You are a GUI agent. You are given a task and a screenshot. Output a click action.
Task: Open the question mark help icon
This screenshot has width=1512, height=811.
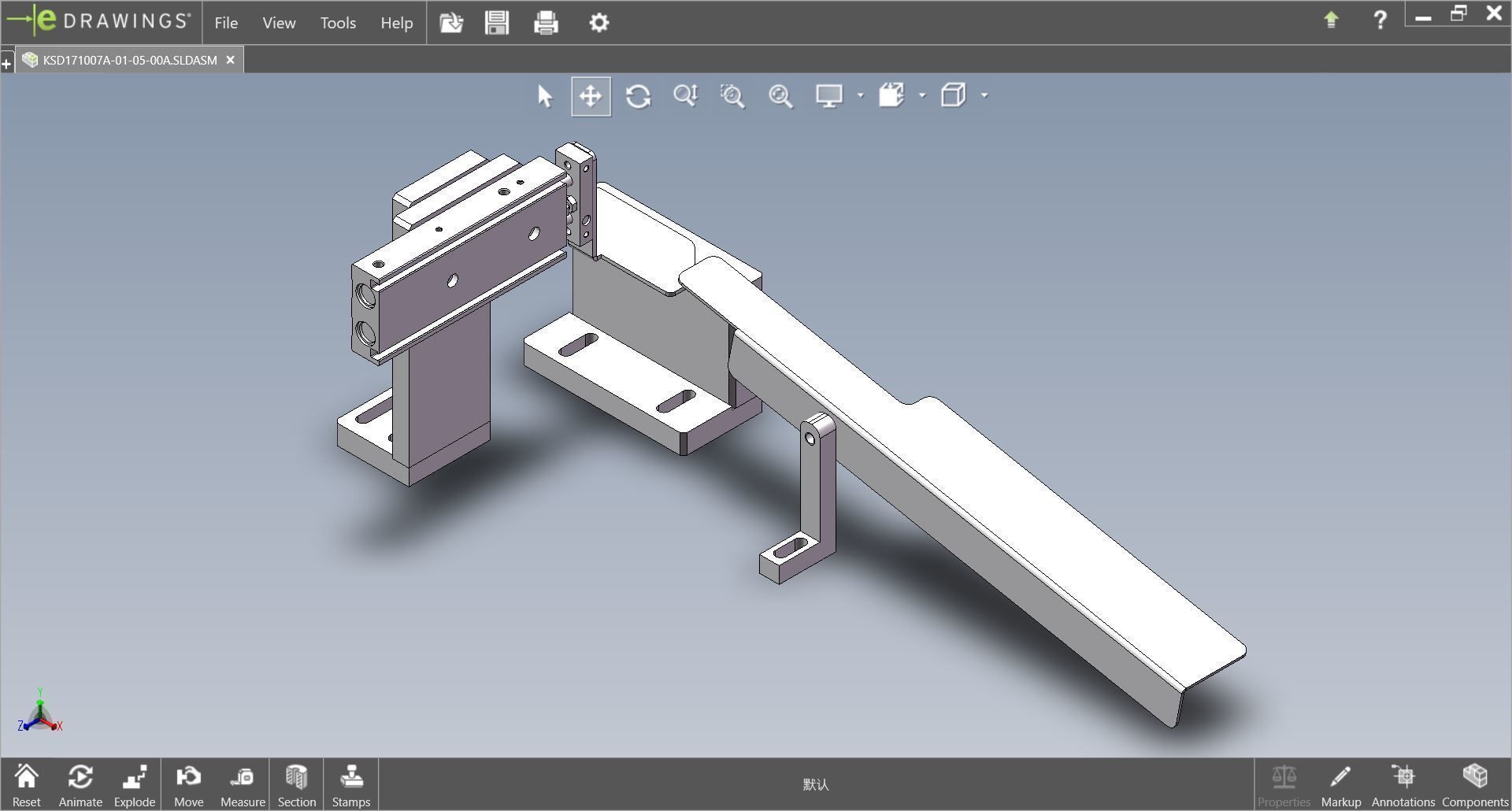[x=1380, y=20]
